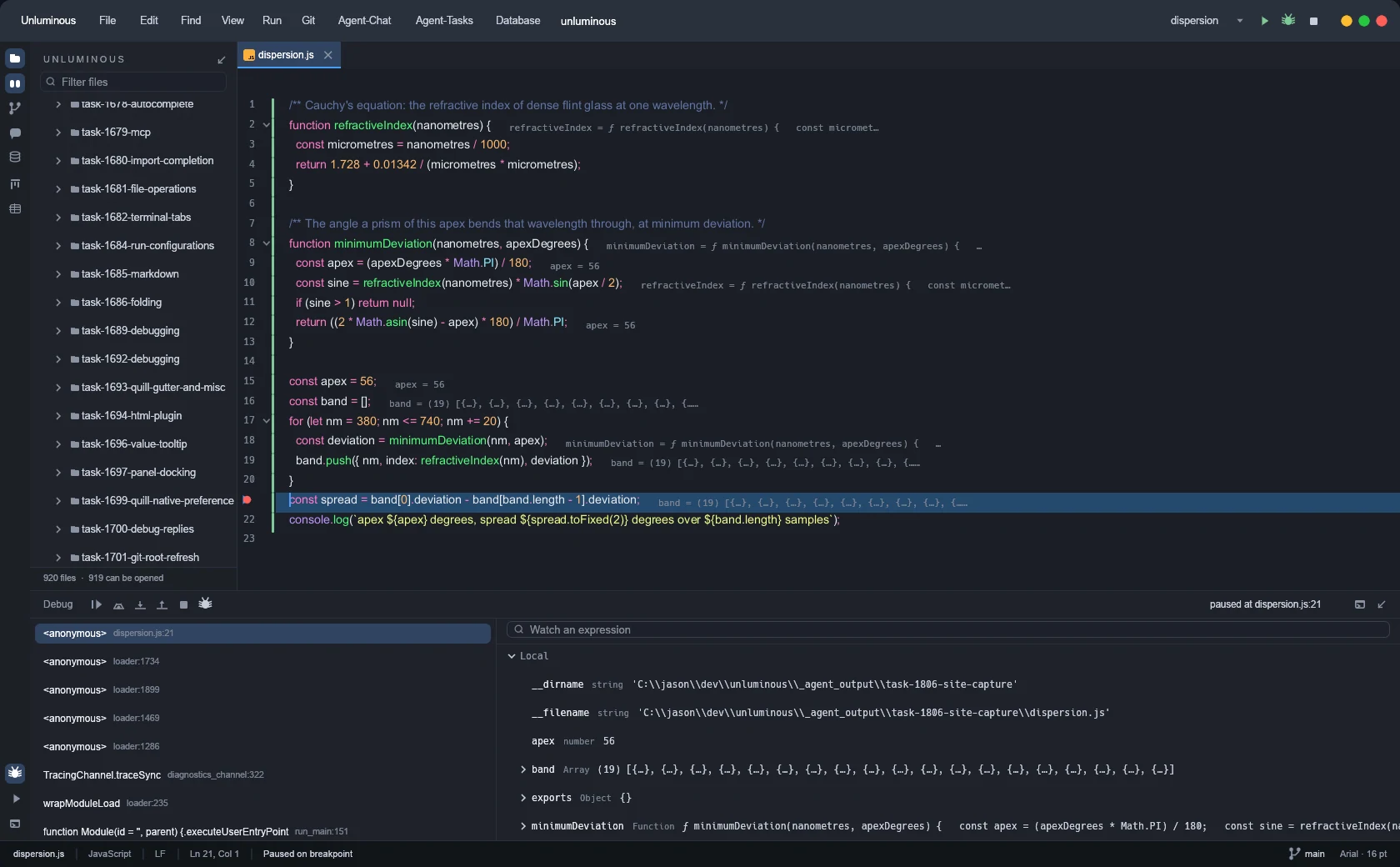Click Ln 21, Col 1 position indicator
The image size is (1400, 867).
coord(214,854)
